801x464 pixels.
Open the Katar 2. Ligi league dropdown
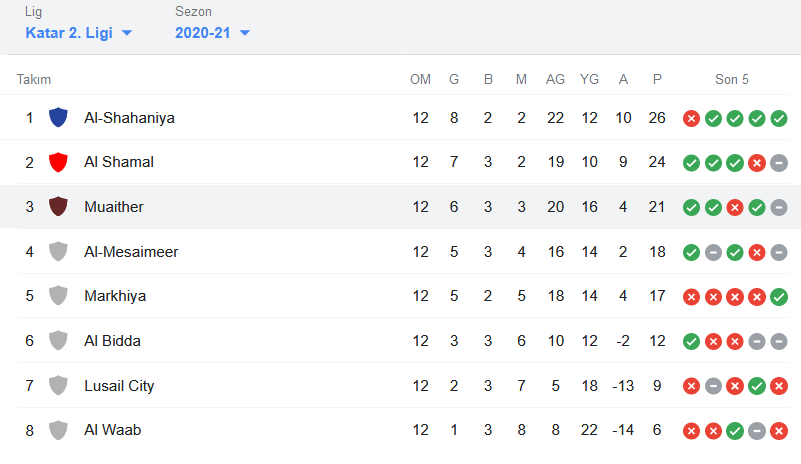click(79, 33)
